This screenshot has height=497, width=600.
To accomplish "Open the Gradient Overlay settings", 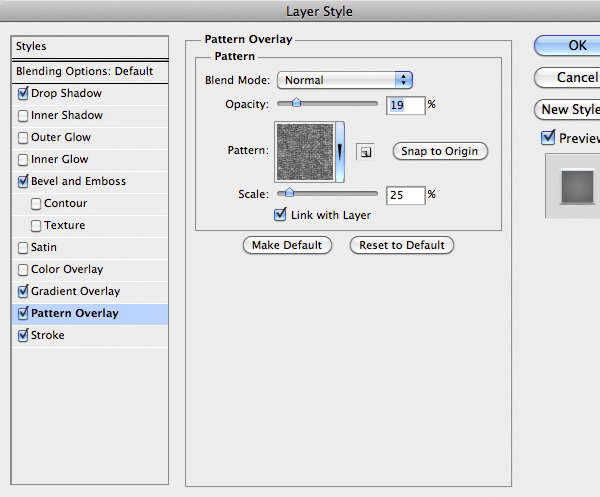I will tap(75, 291).
